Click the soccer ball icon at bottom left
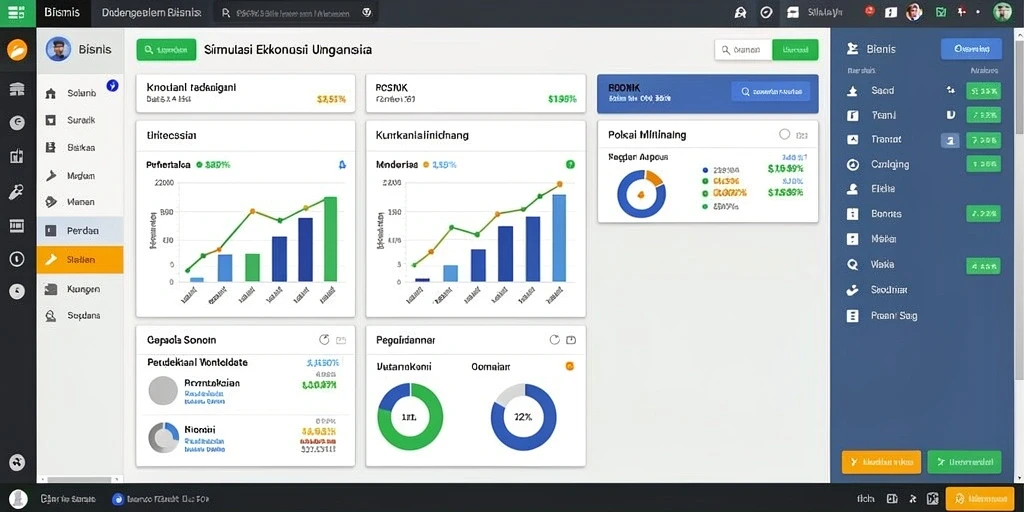 point(17,462)
